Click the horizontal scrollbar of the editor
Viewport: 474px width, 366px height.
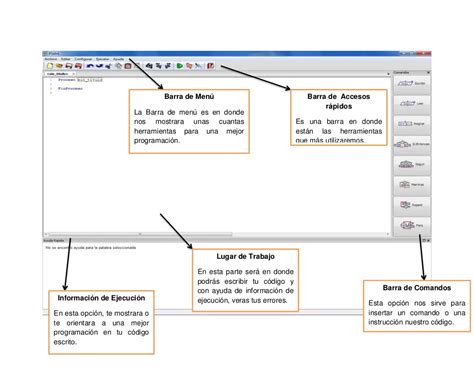tap(140, 234)
